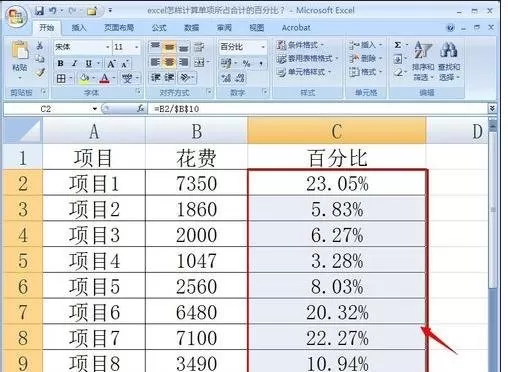Screen dimensions: 508x372
Task: Open Excel help question mark
Action: 450,28
